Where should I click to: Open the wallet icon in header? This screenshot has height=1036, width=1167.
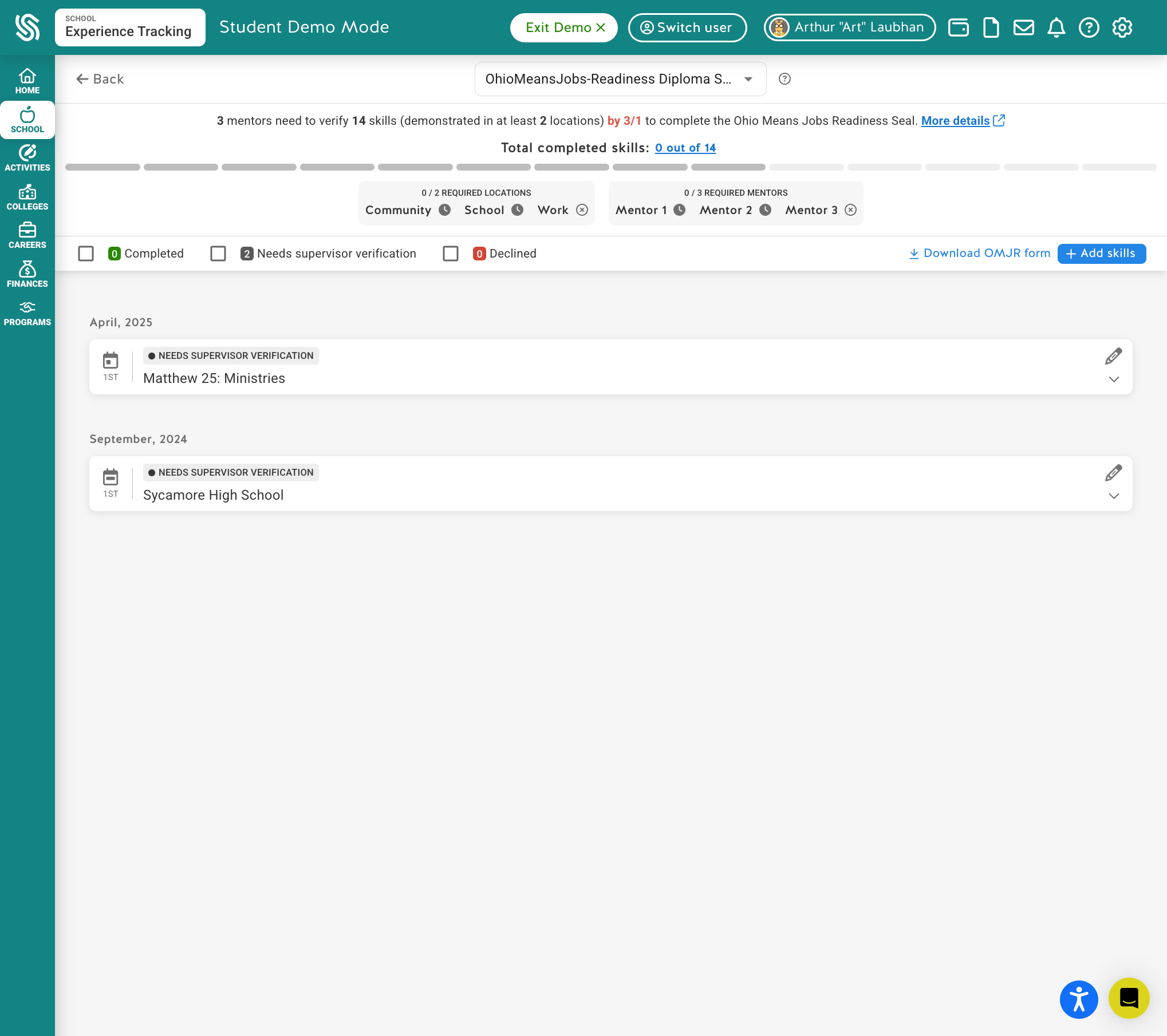958,27
